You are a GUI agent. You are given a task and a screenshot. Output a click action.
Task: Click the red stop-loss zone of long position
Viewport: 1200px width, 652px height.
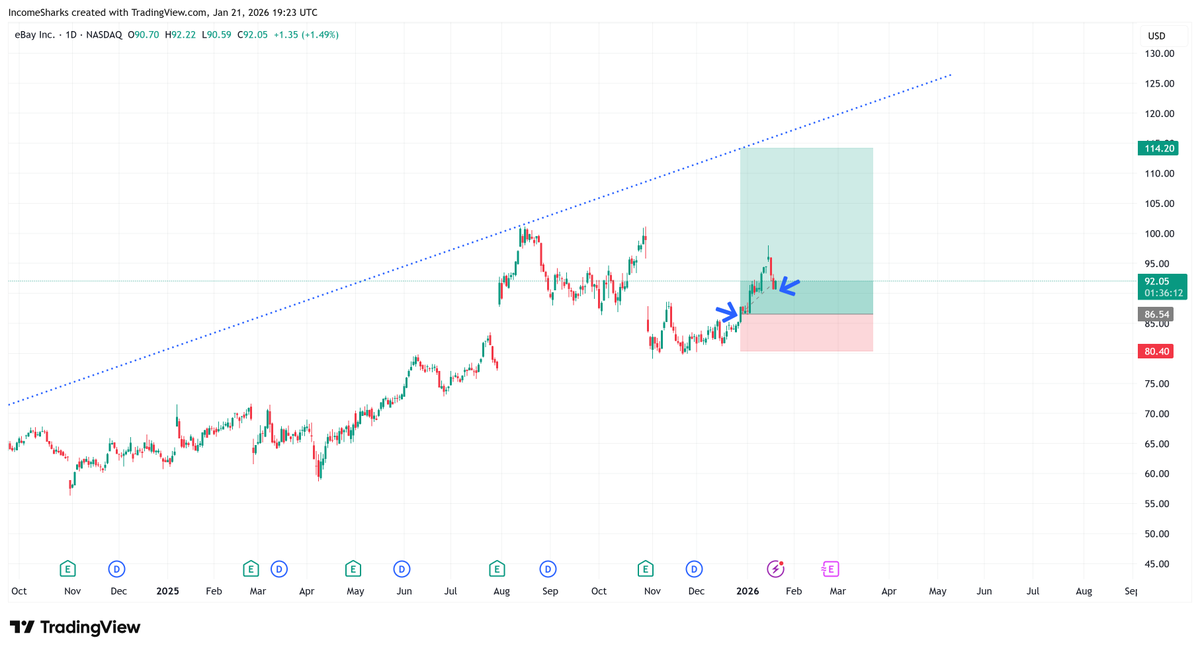[806, 333]
